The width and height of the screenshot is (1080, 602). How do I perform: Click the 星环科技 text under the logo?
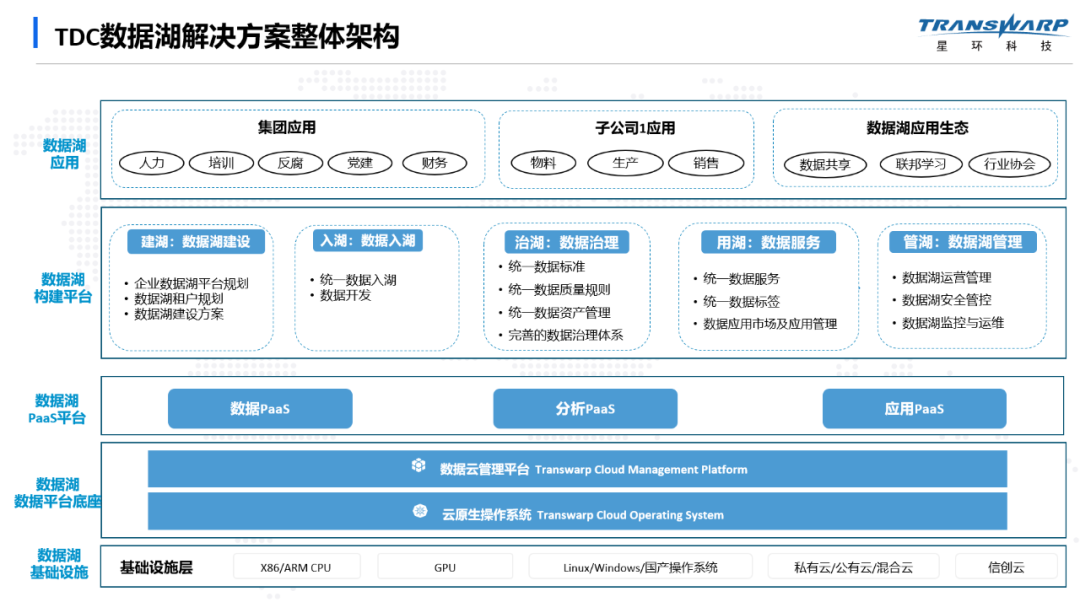pyautogui.click(x=994, y=46)
